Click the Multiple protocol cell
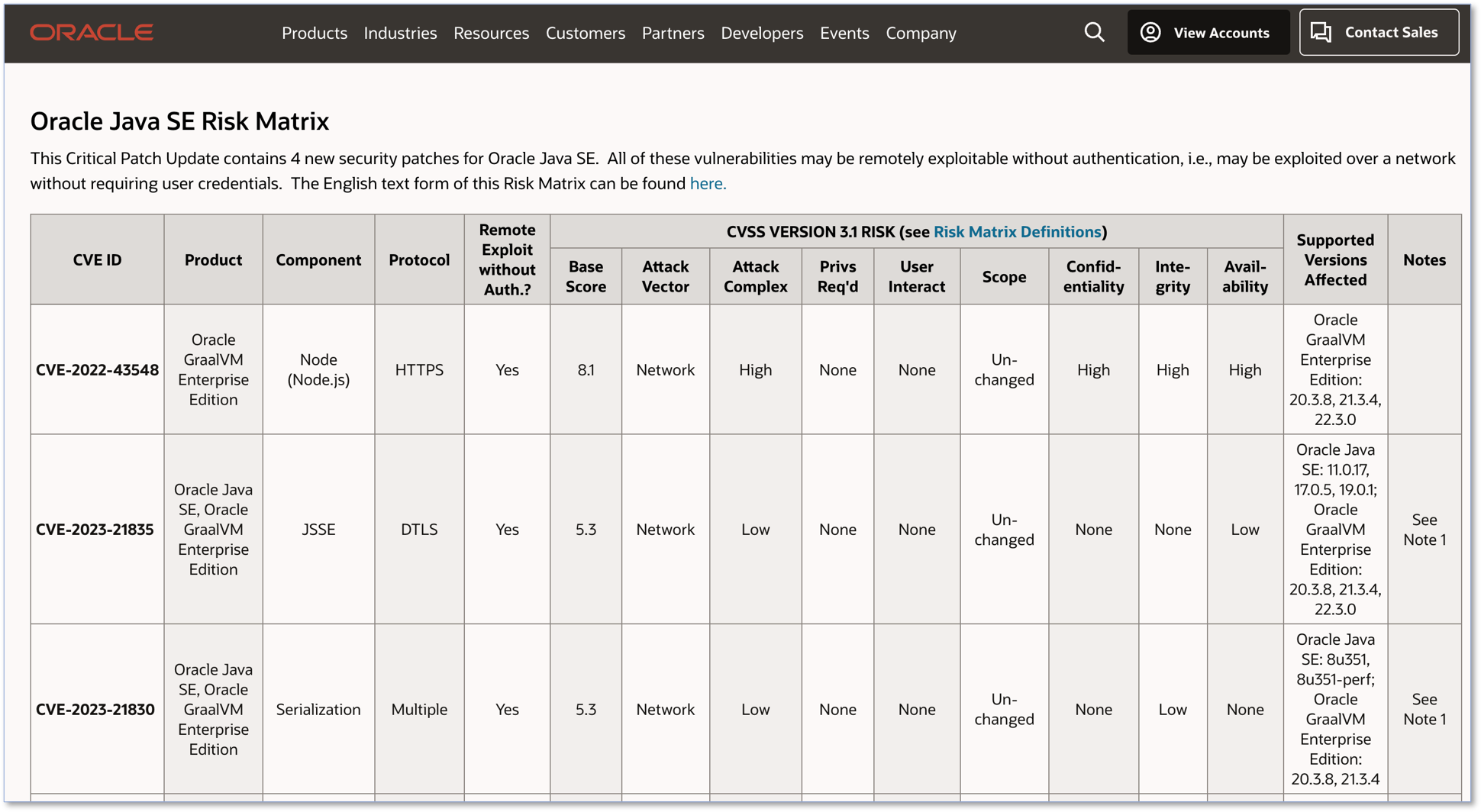Viewport: 1481px width, 812px height. tap(419, 710)
